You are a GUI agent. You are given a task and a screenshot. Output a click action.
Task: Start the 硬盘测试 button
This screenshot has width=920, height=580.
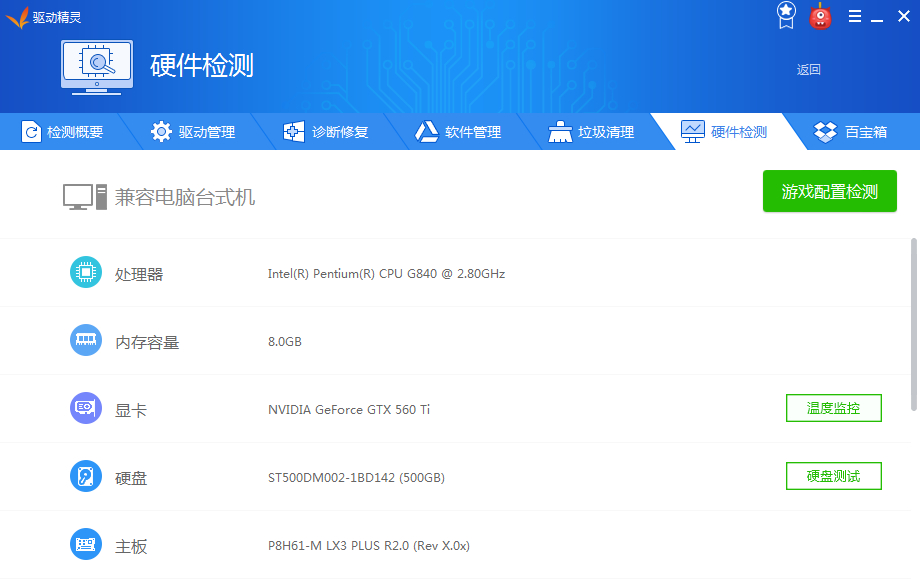(834, 476)
